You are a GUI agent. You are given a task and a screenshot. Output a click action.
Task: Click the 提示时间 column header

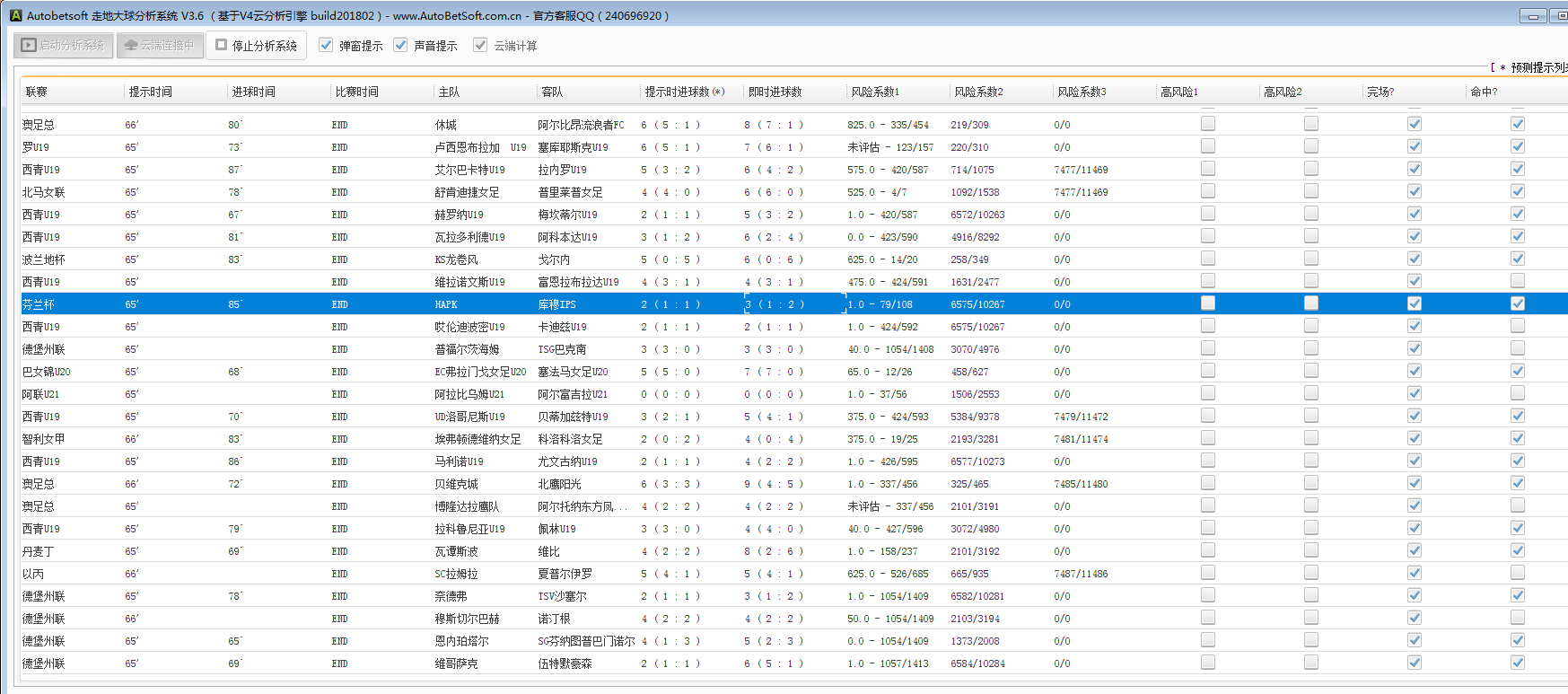[x=150, y=92]
